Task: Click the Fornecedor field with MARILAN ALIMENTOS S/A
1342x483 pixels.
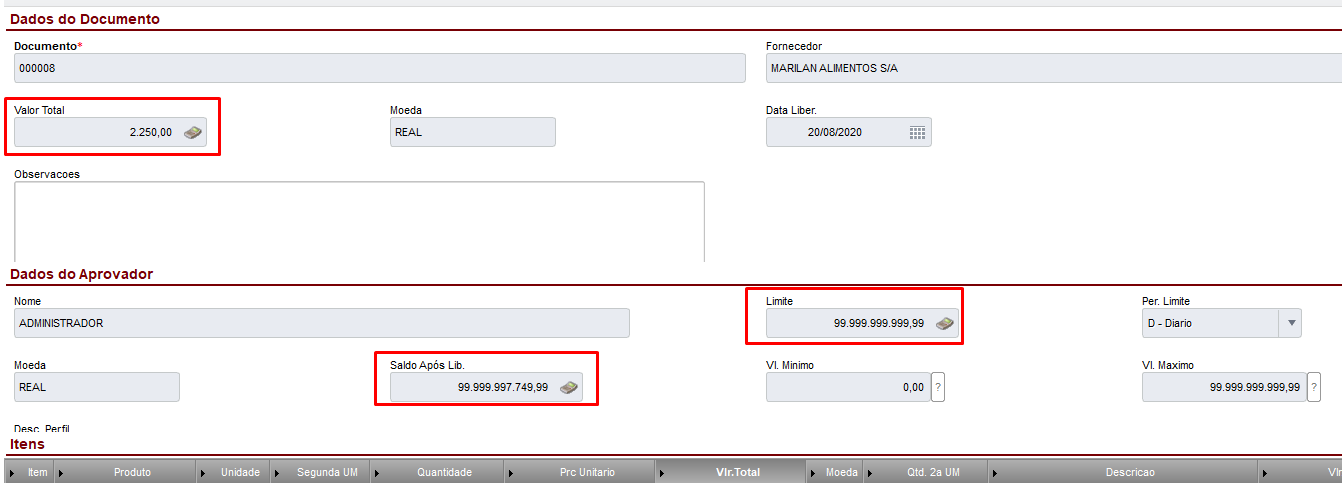Action: tap(1054, 68)
